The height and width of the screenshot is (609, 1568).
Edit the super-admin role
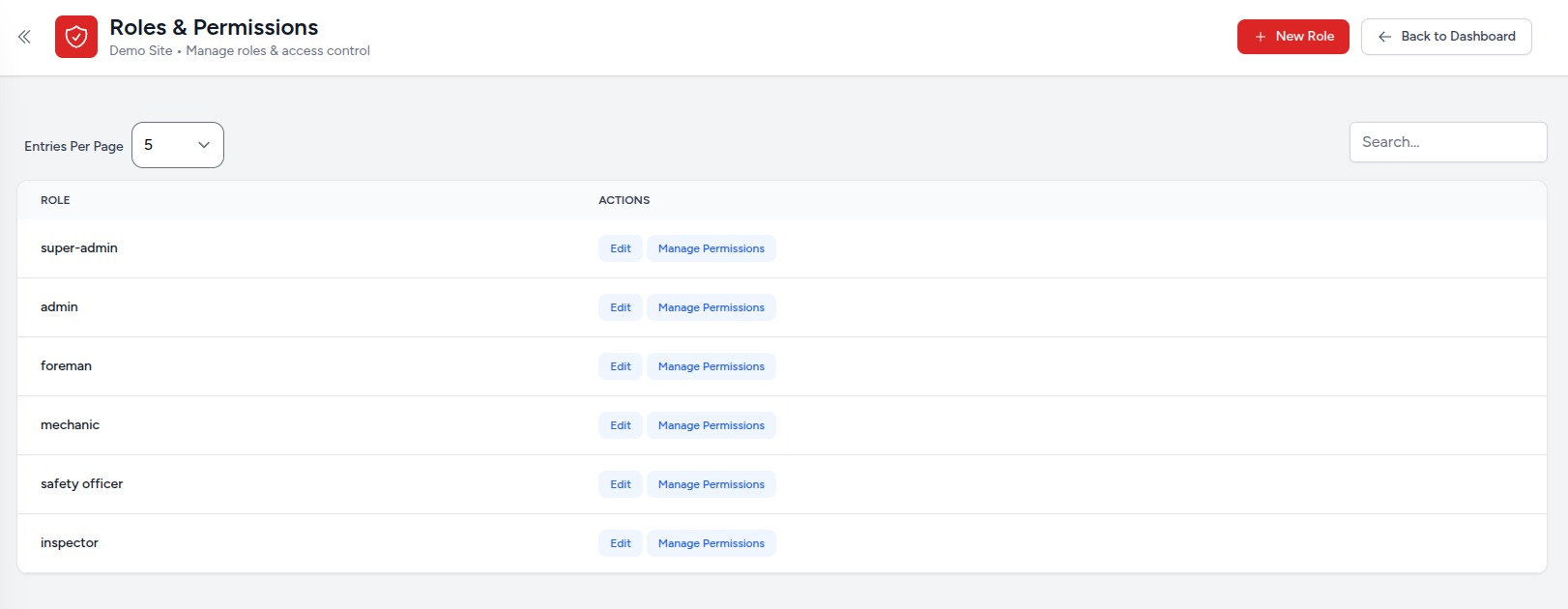[x=620, y=248]
